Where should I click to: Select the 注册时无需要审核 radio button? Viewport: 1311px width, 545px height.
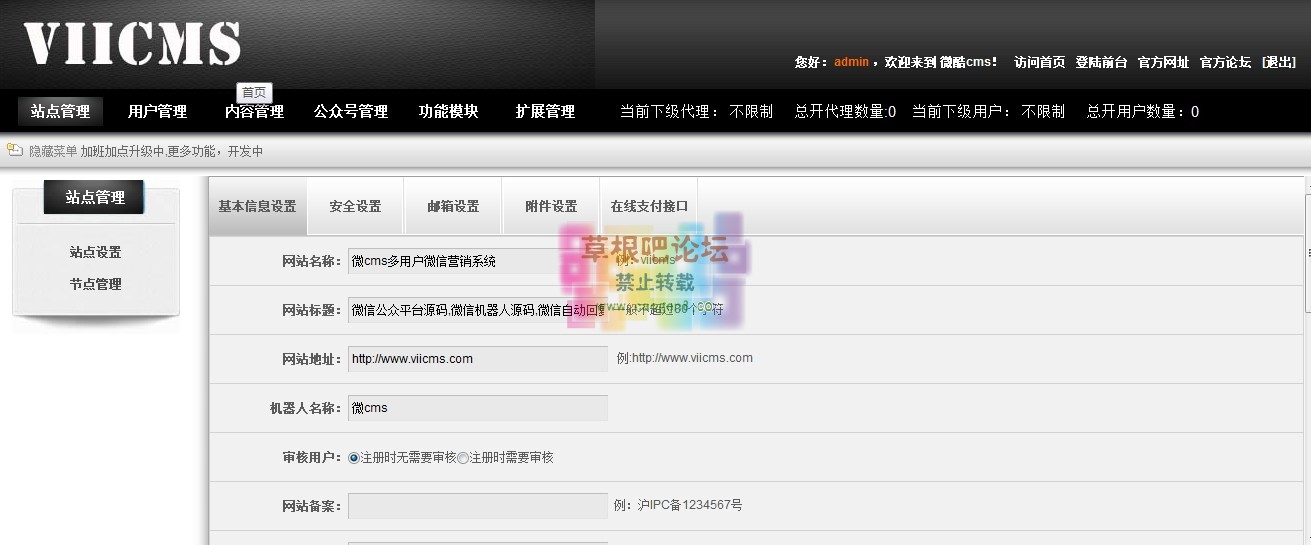354,458
